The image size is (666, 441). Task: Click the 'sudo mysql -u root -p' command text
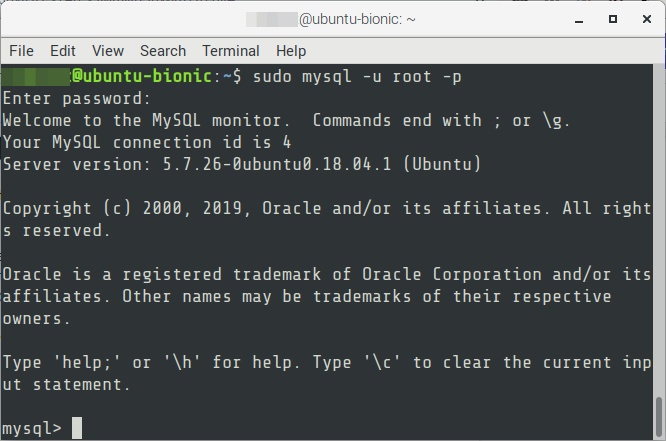click(357, 77)
